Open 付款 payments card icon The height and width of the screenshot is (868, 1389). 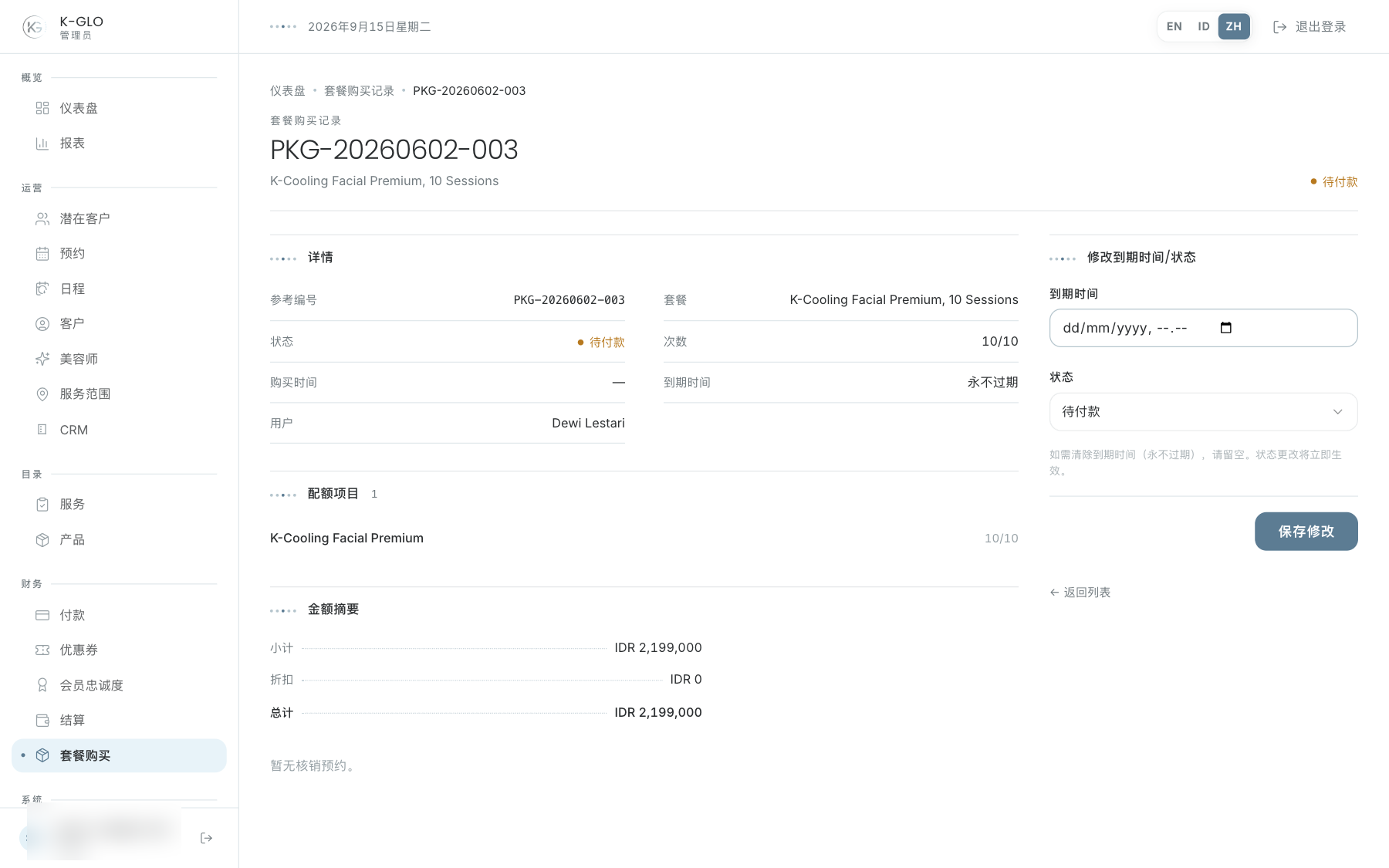(42, 615)
